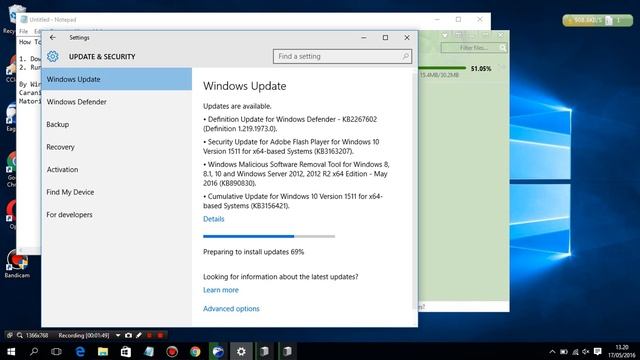Take a screenshot with Bandicam camera icon
The width and height of the screenshot is (640, 360).
tap(128, 335)
